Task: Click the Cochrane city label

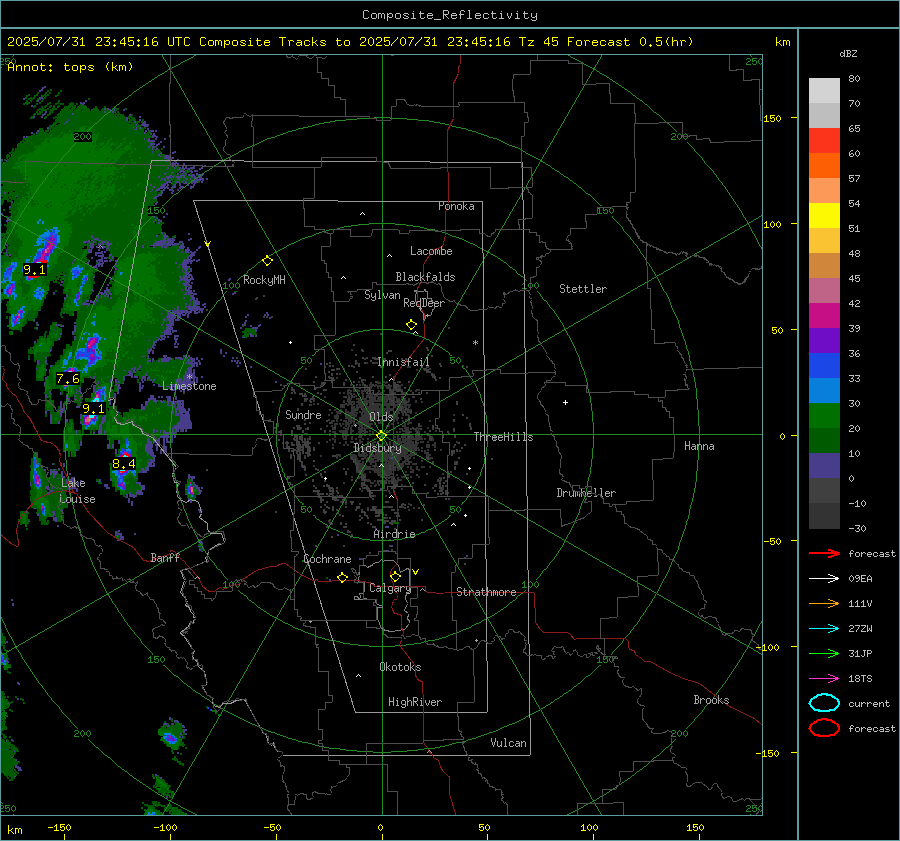Action: [327, 559]
